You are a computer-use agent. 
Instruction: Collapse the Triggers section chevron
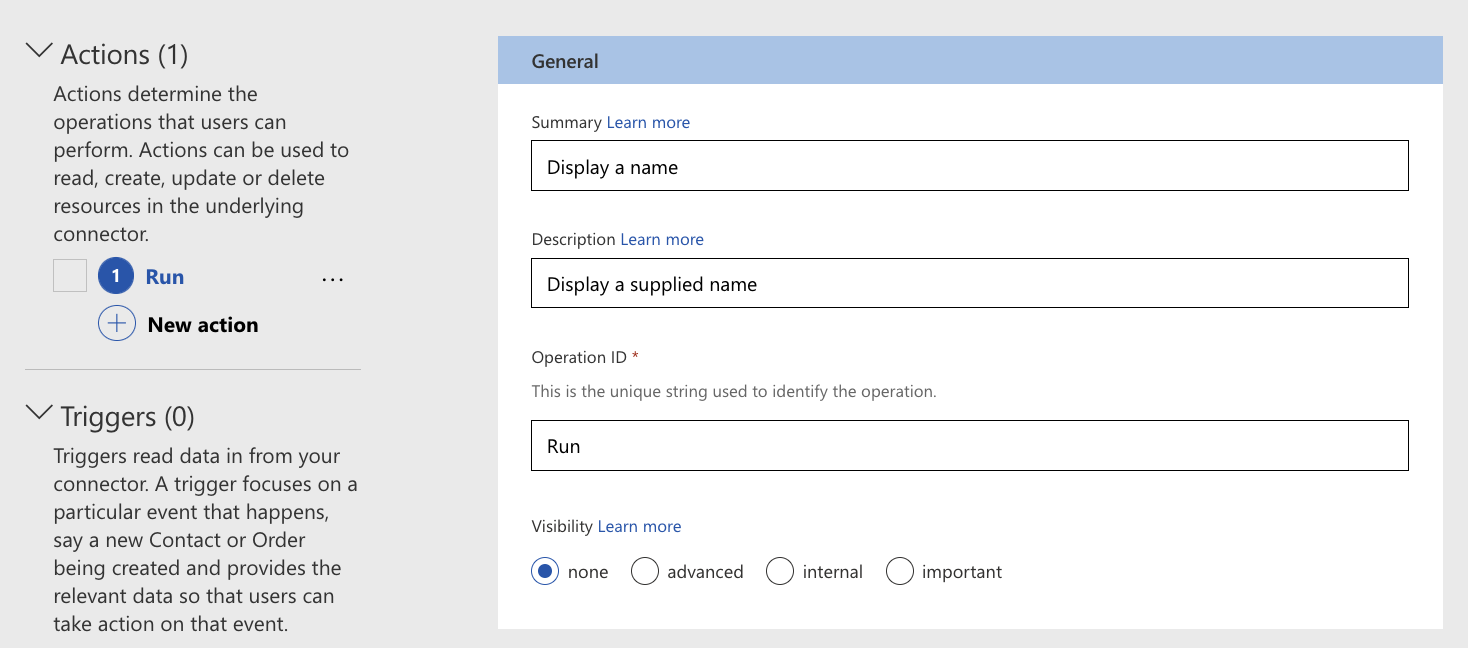[39, 413]
